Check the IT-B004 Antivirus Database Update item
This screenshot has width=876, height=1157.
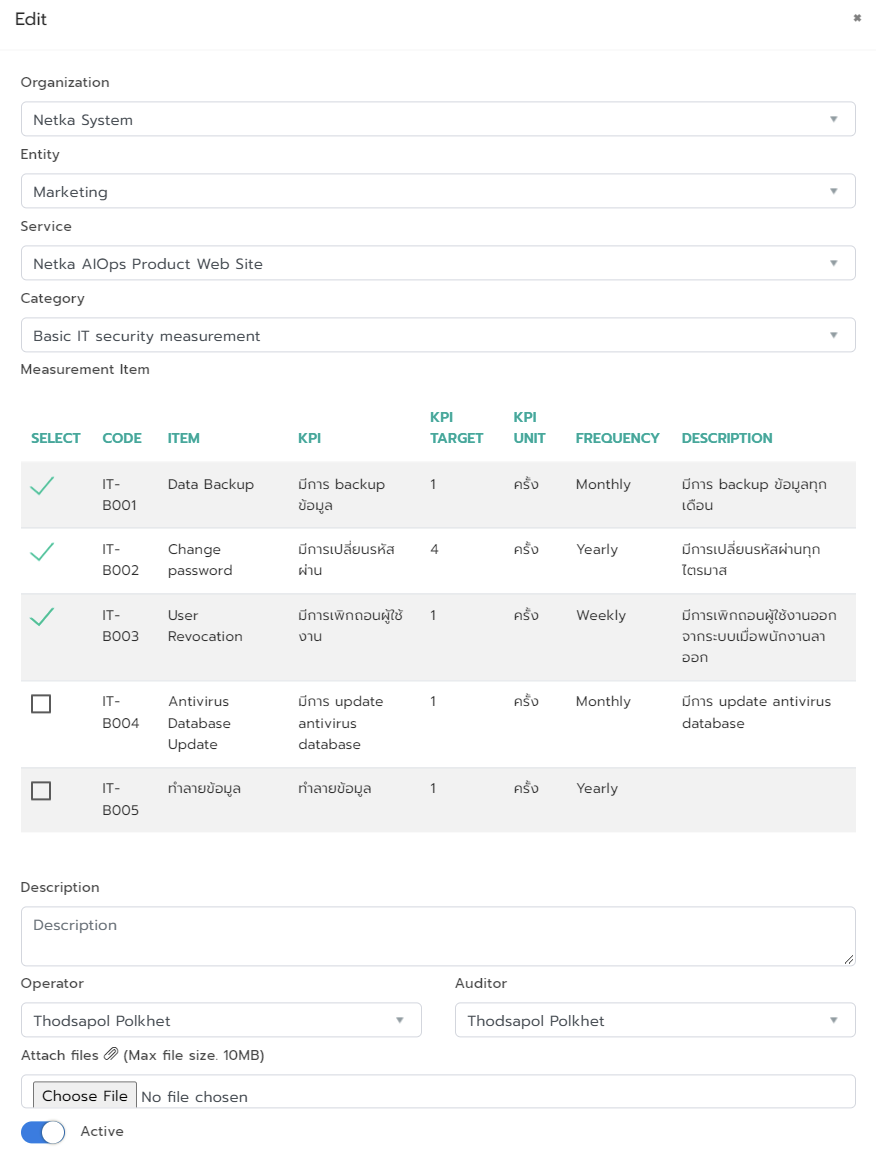[40, 703]
